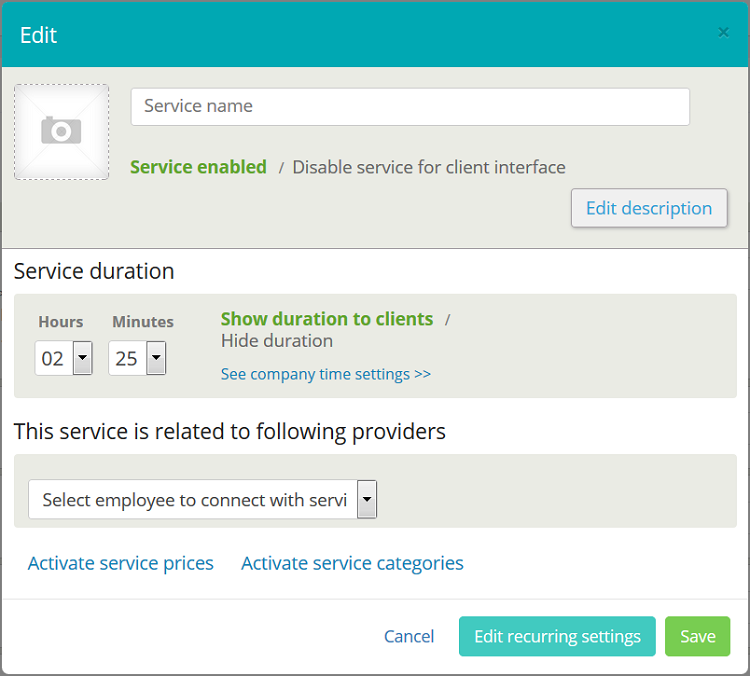Viewport: 750px width, 676px height.
Task: Switch to Hide duration option
Action: [277, 341]
